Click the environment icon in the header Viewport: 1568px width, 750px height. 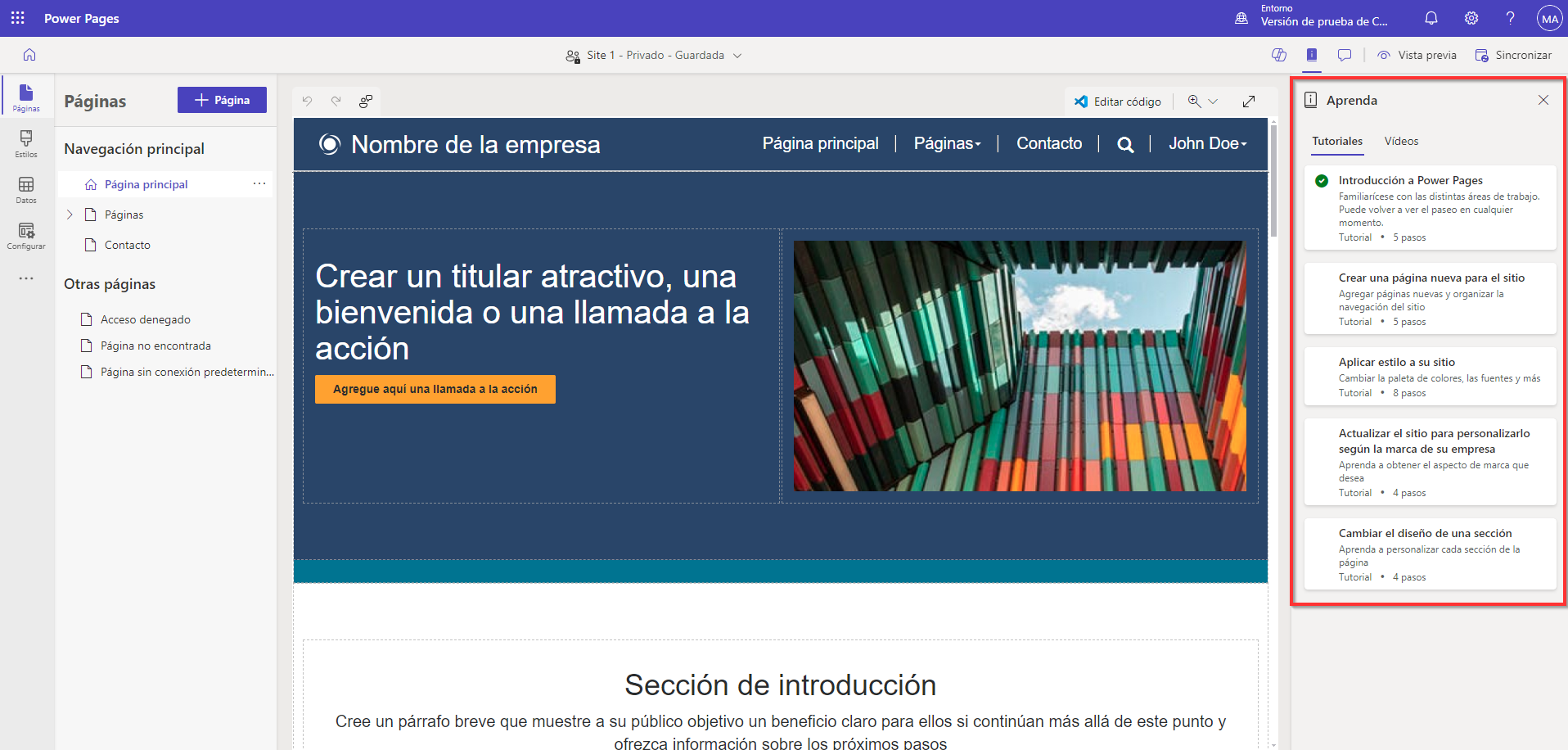pos(1241,18)
